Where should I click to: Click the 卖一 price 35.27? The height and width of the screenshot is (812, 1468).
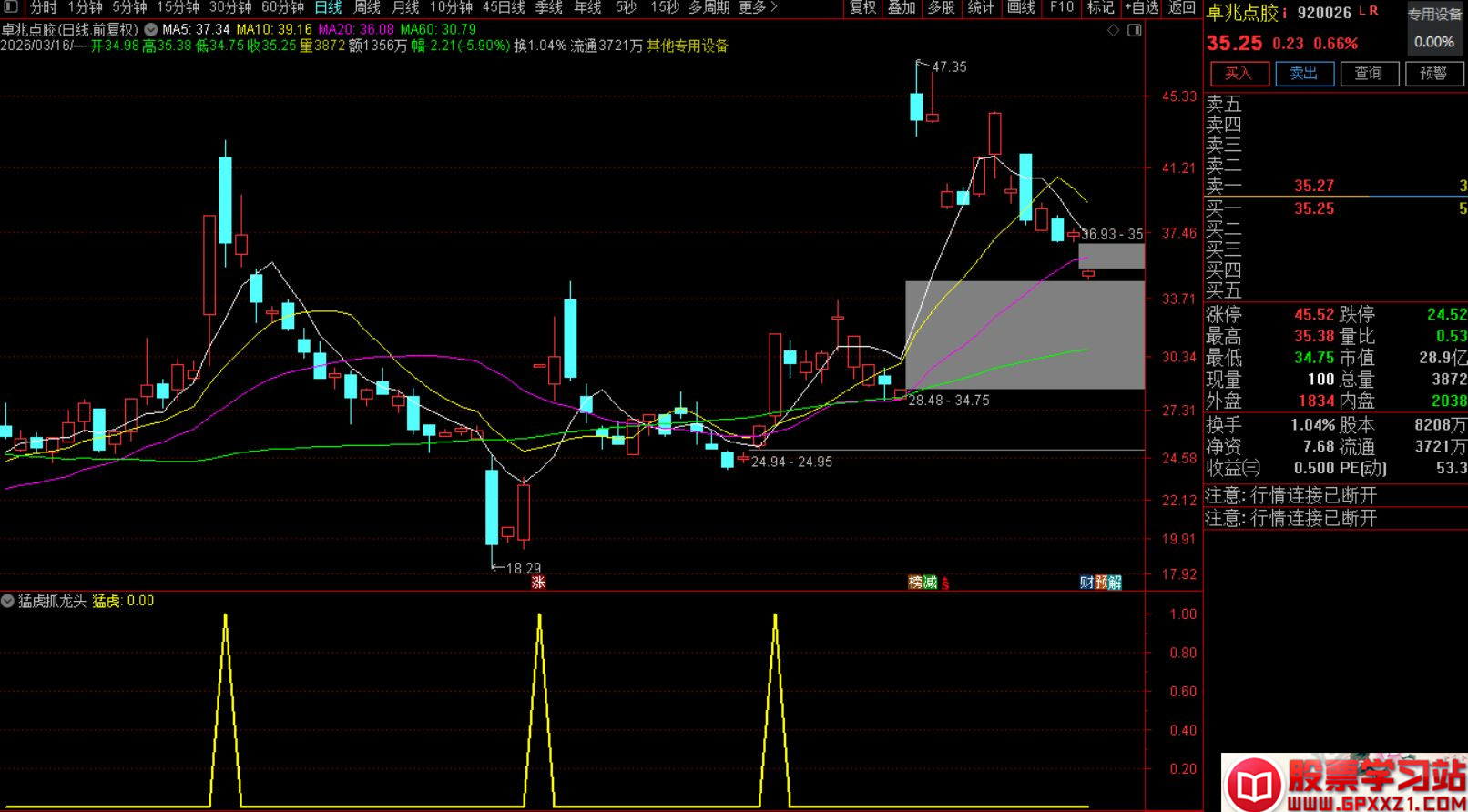1314,186
